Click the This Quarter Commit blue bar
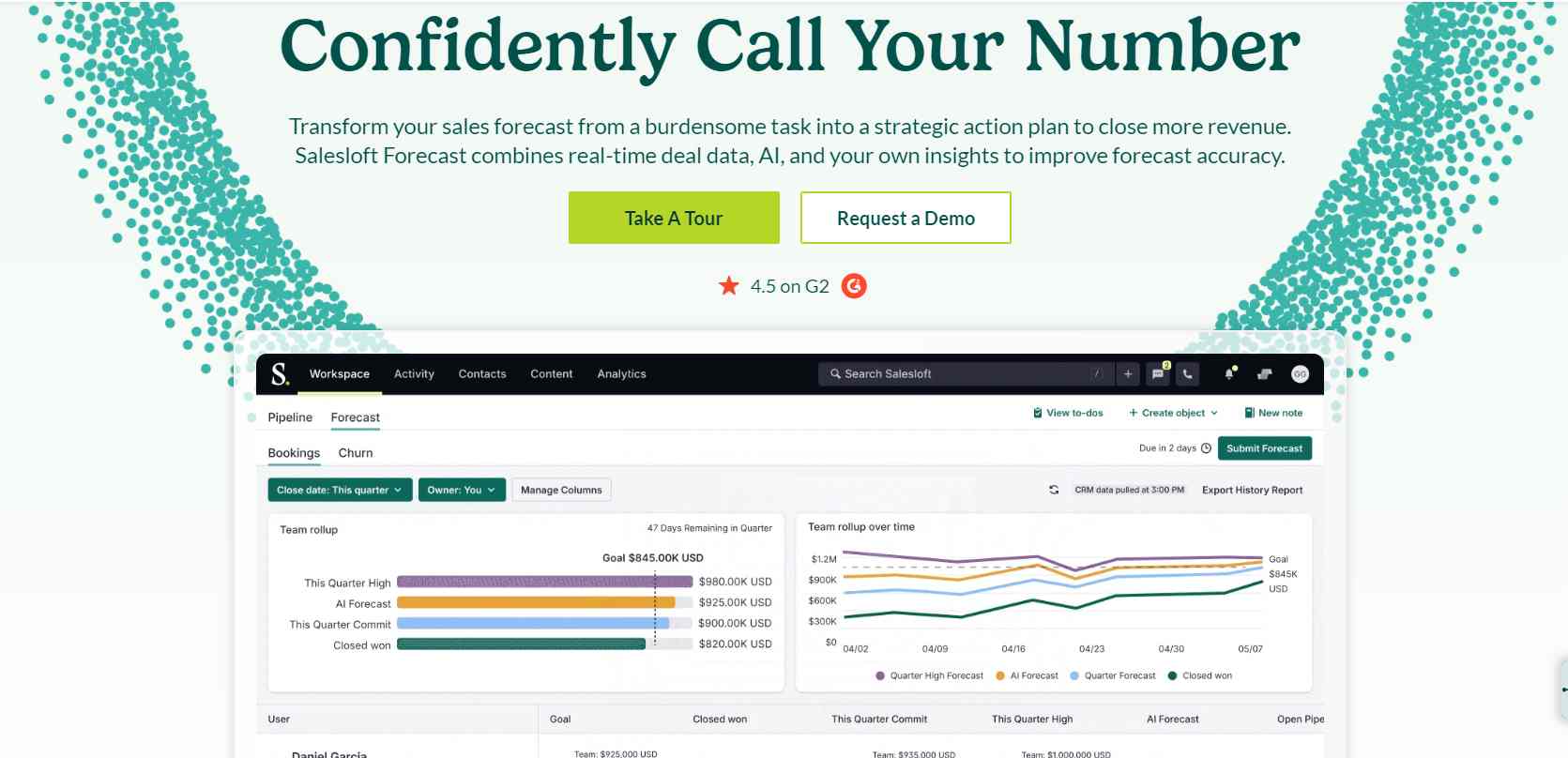 click(x=533, y=623)
